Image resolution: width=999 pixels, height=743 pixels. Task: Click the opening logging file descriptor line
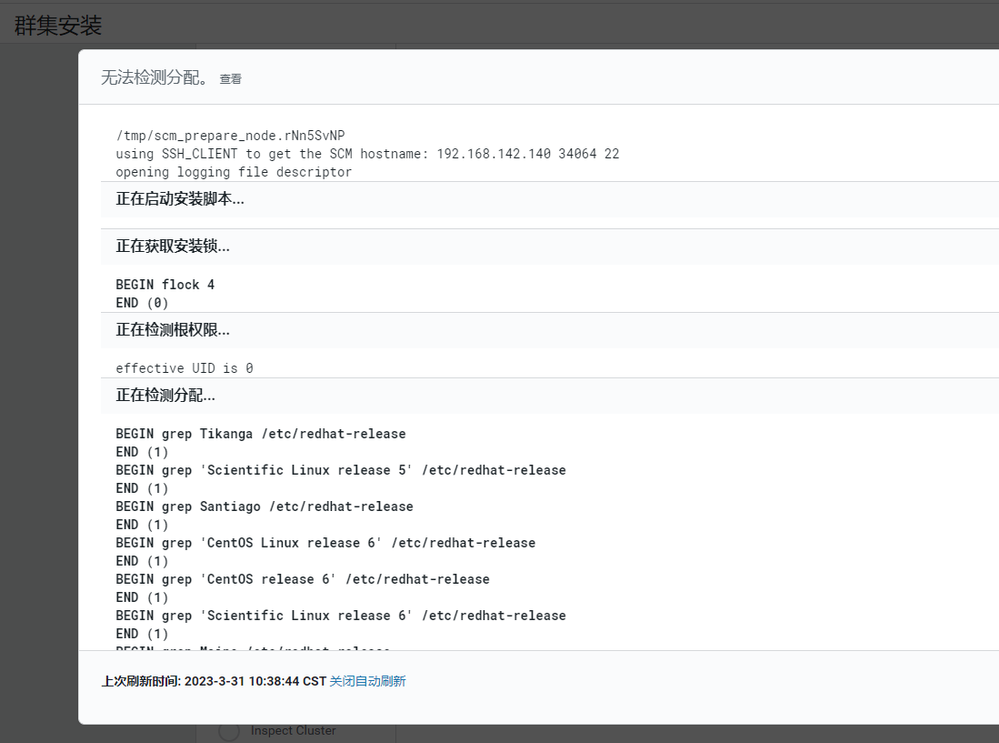tap(233, 173)
